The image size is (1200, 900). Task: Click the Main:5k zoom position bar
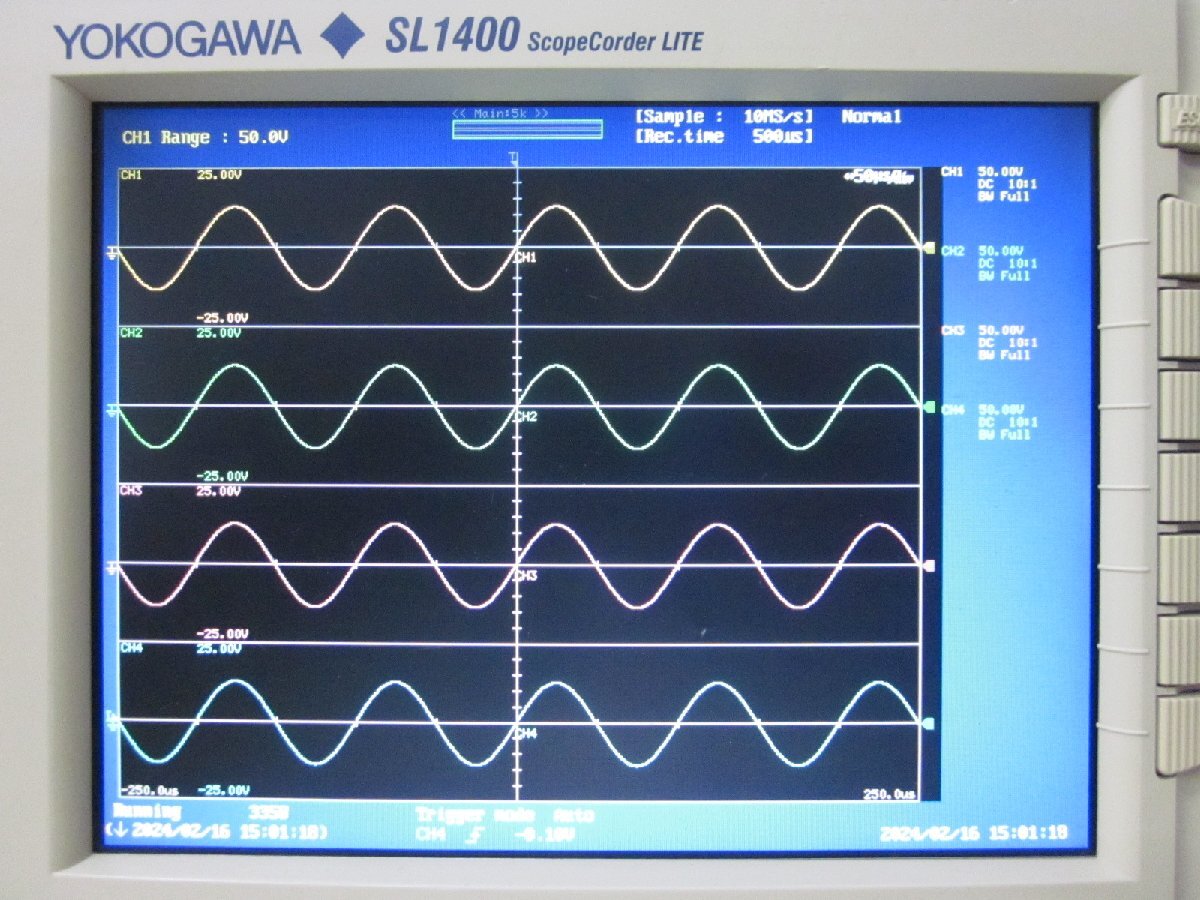(x=527, y=130)
